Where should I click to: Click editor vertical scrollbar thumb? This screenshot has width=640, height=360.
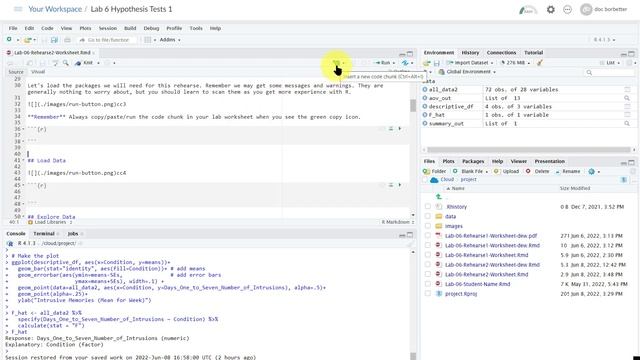413,106
